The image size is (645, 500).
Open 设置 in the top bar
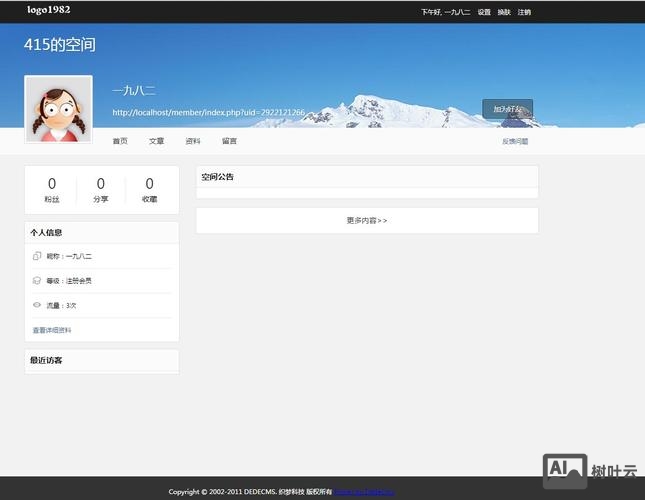point(484,12)
